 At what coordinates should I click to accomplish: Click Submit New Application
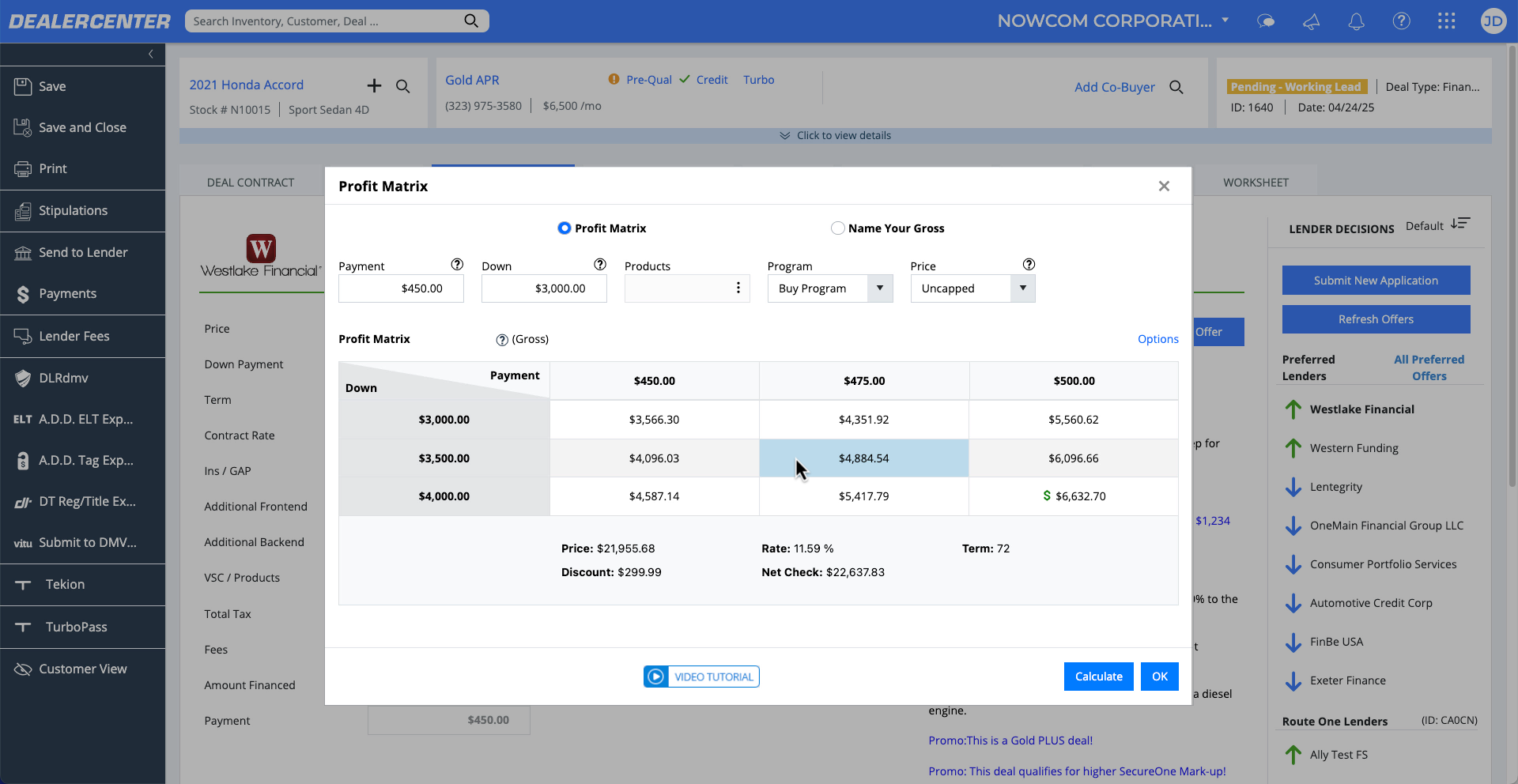click(x=1376, y=281)
